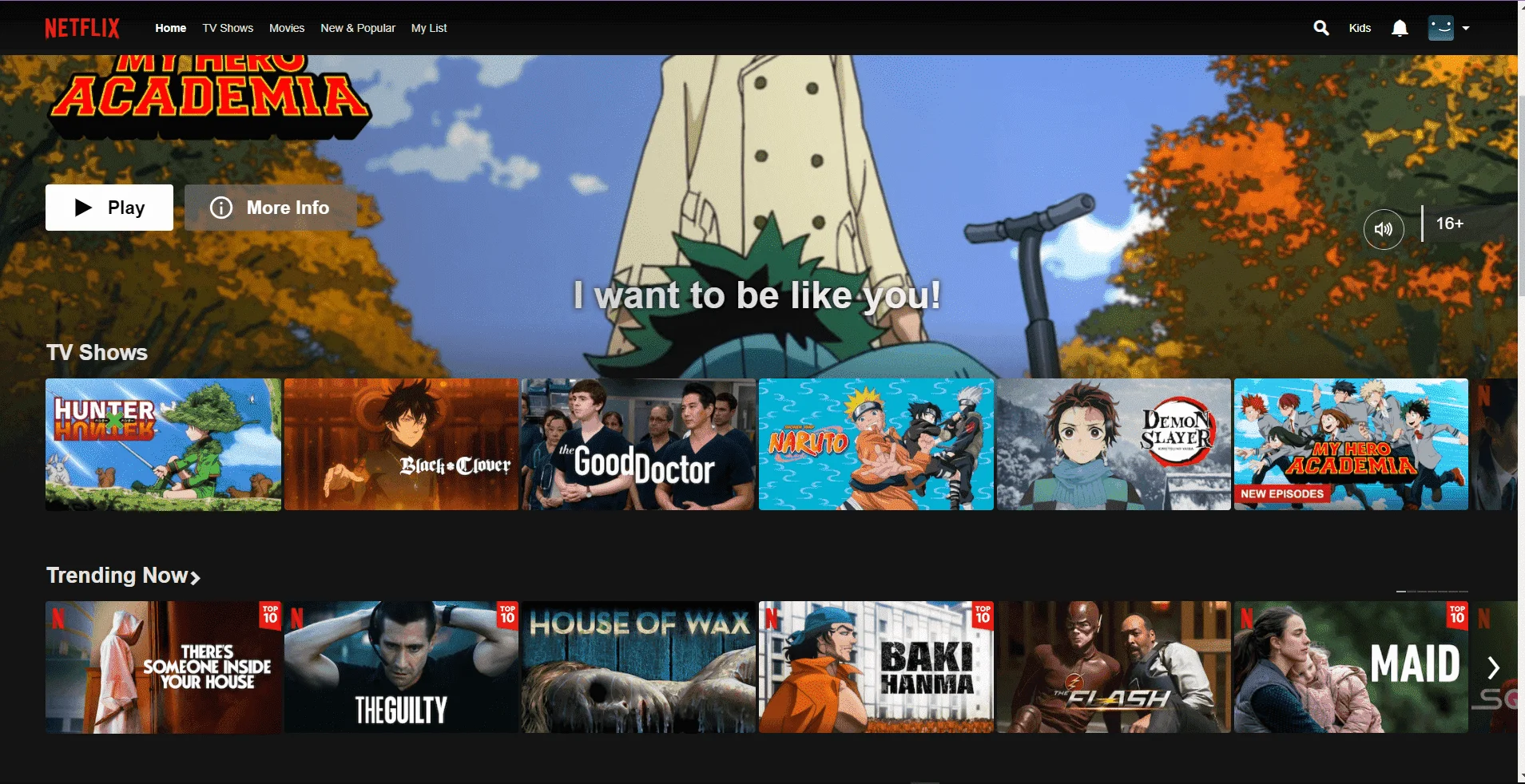This screenshot has height=784, width=1525.
Task: Open Naruto thumbnail
Action: tap(876, 445)
